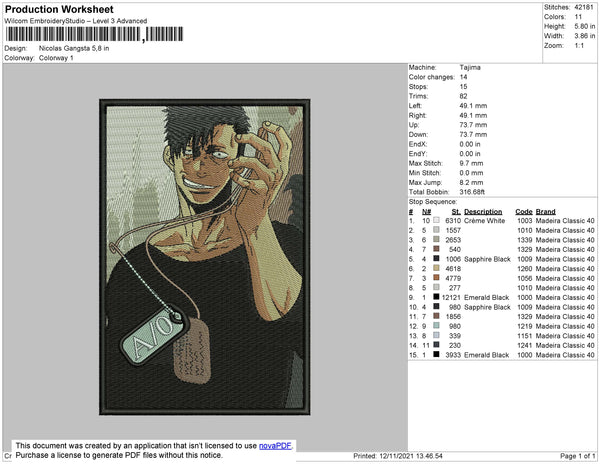
Task: Click the 'Printed: 12/11/2021 13.46.54' footer text
Action: click(398, 456)
